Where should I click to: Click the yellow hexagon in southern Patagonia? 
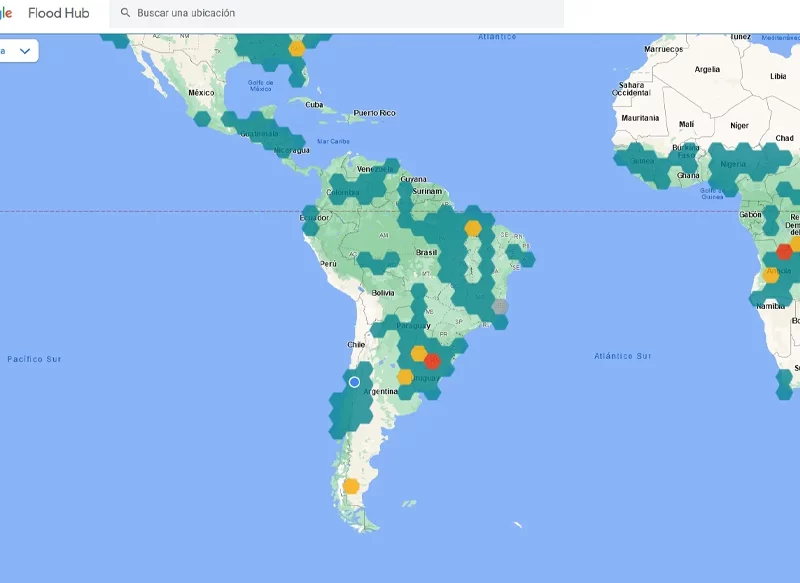pyautogui.click(x=351, y=486)
